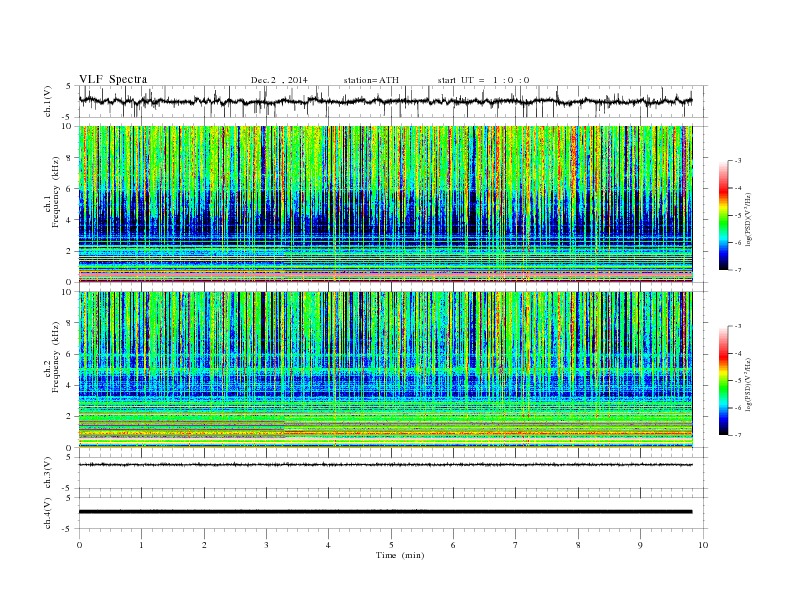
Task: Click the 'ch.3(V)' axis label
Action: [x=48, y=473]
